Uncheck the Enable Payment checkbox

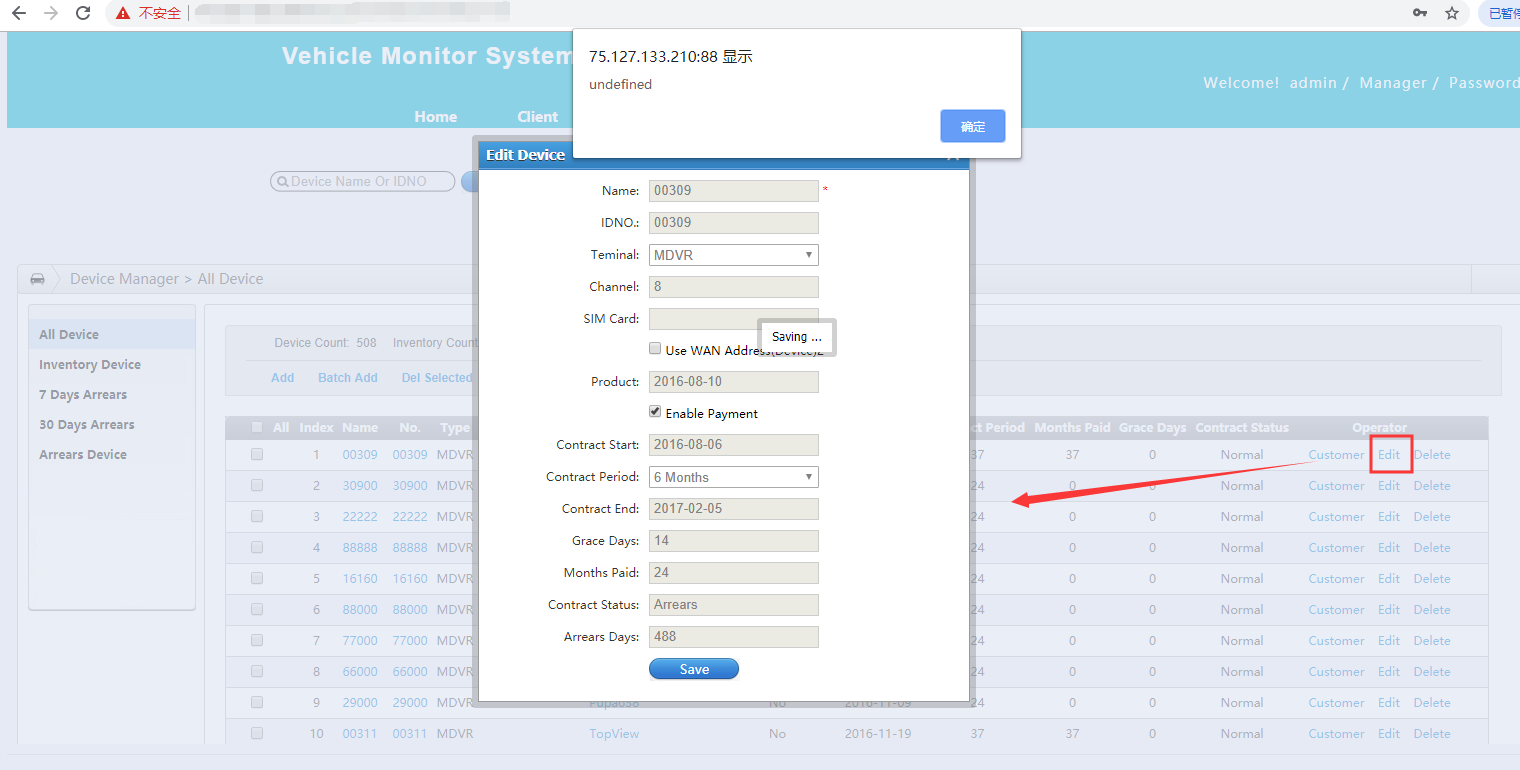655,412
